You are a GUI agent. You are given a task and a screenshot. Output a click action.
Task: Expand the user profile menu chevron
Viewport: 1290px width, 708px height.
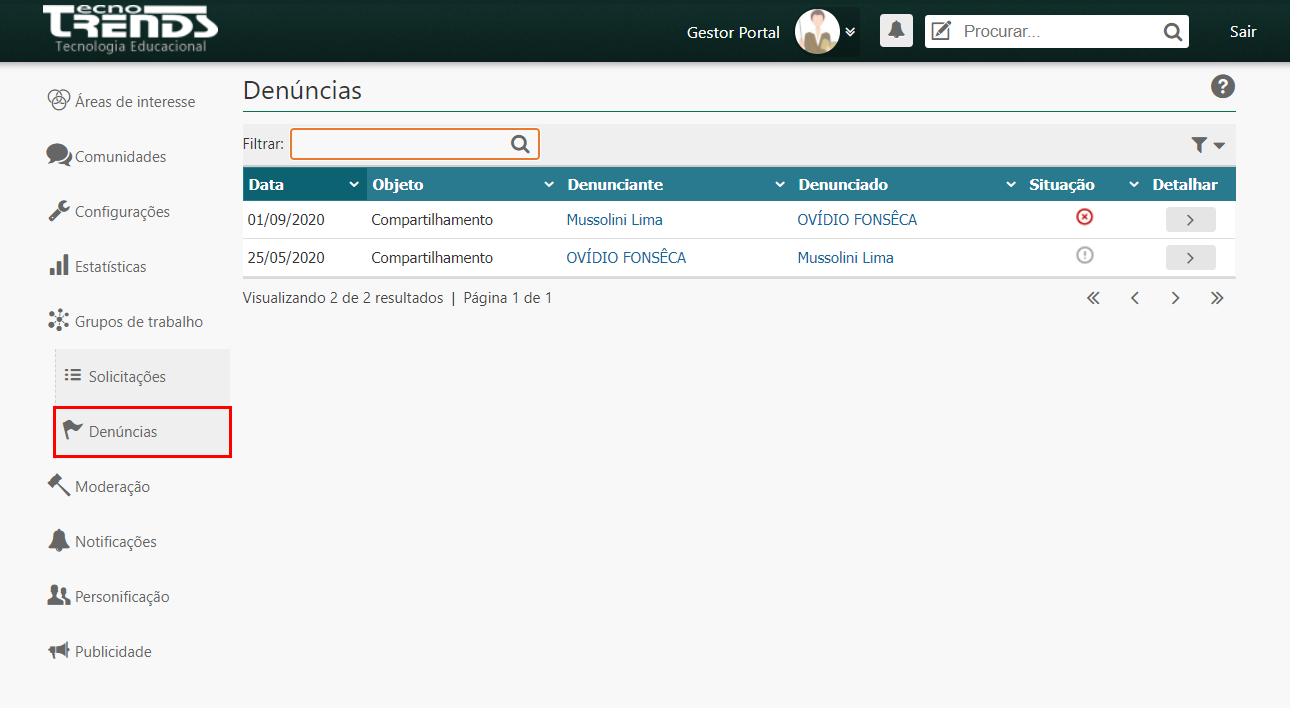[x=850, y=32]
